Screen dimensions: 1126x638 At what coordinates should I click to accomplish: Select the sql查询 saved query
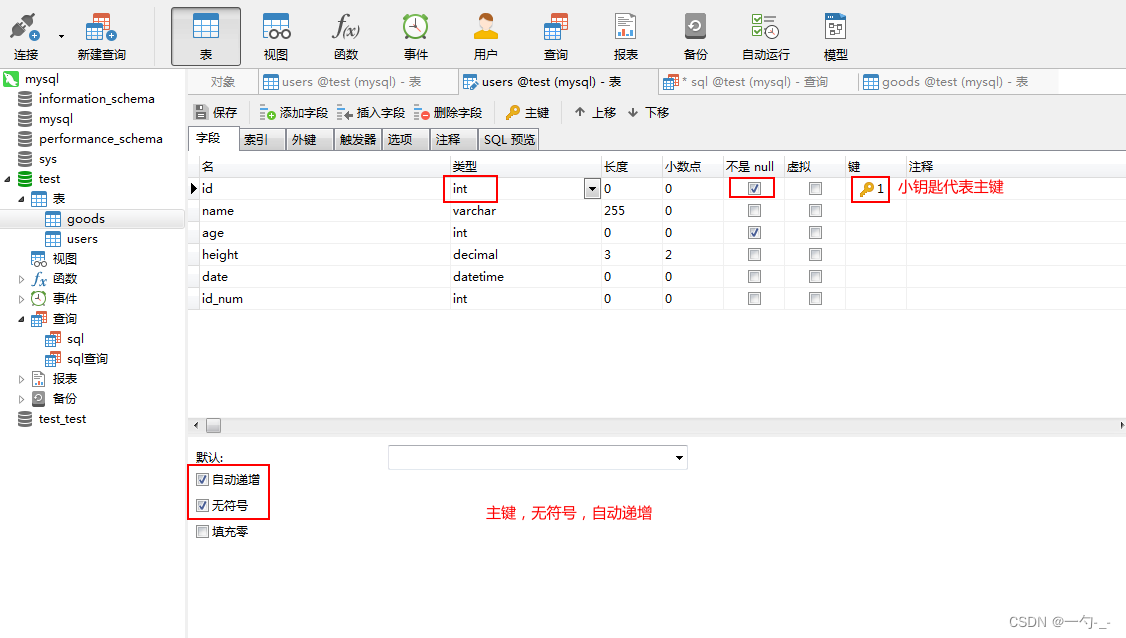tap(87, 359)
